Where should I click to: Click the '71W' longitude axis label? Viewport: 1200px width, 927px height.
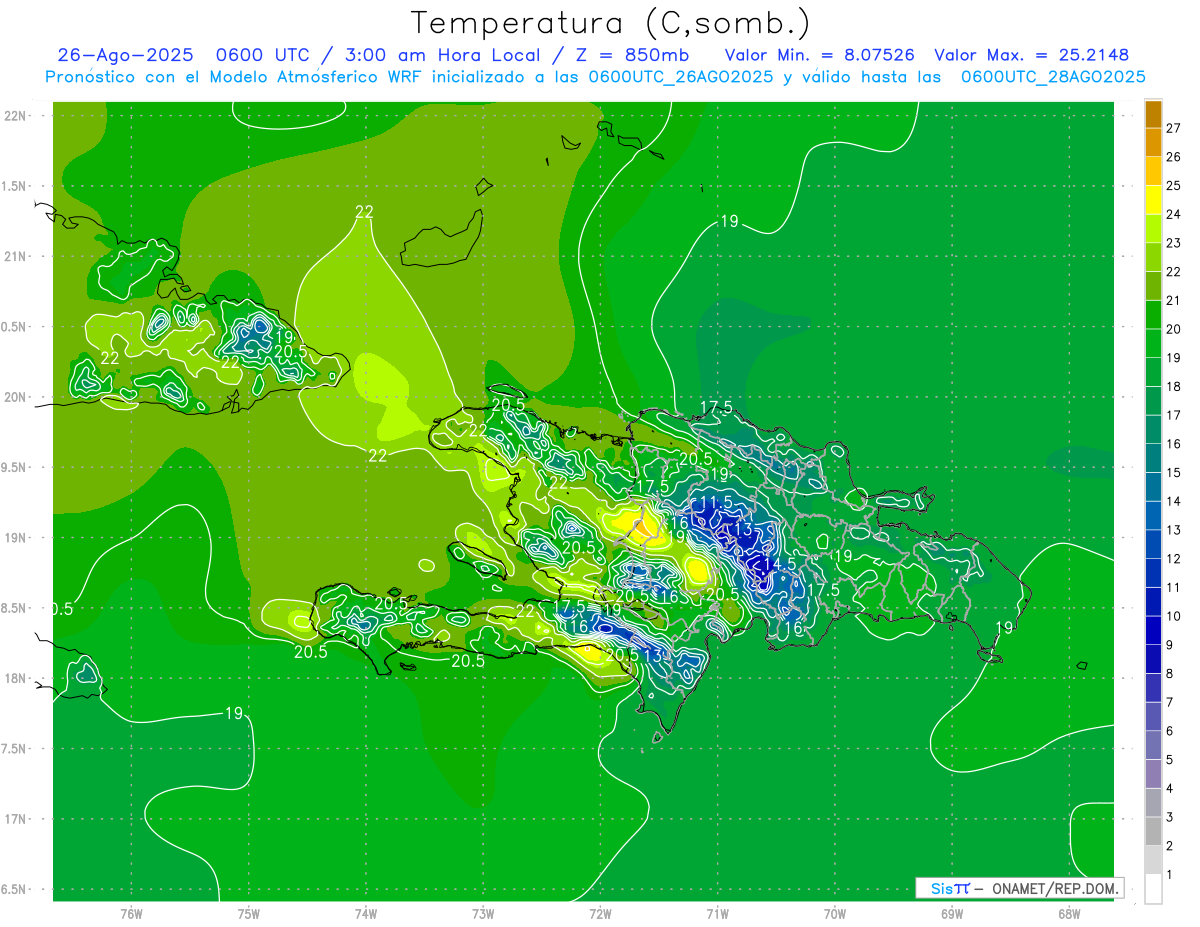click(x=717, y=913)
